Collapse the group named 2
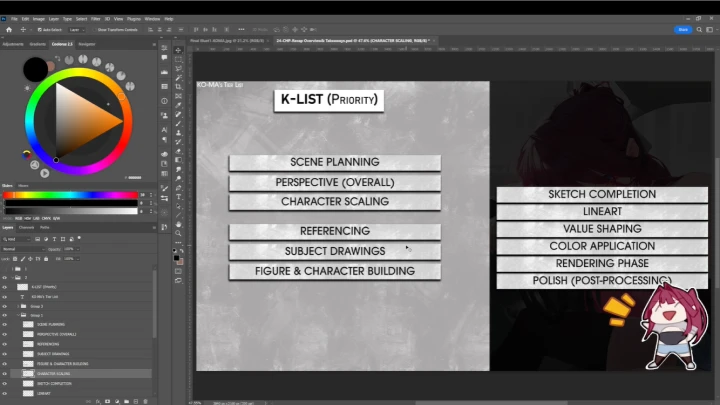This screenshot has height=405, width=720. click(12, 278)
